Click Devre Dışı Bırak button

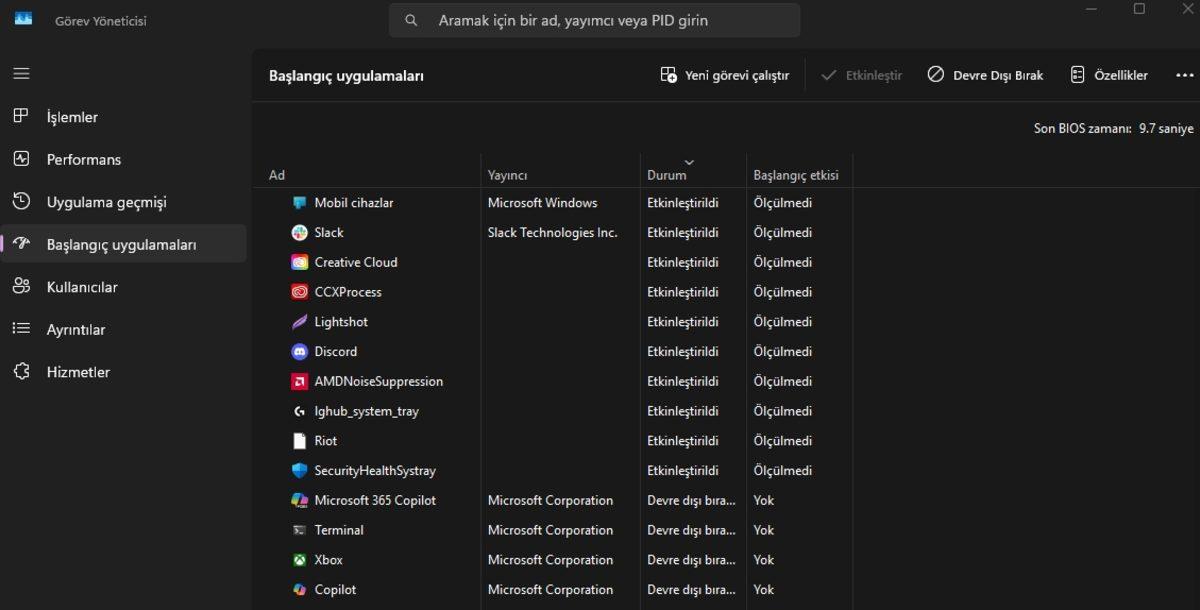(x=985, y=75)
